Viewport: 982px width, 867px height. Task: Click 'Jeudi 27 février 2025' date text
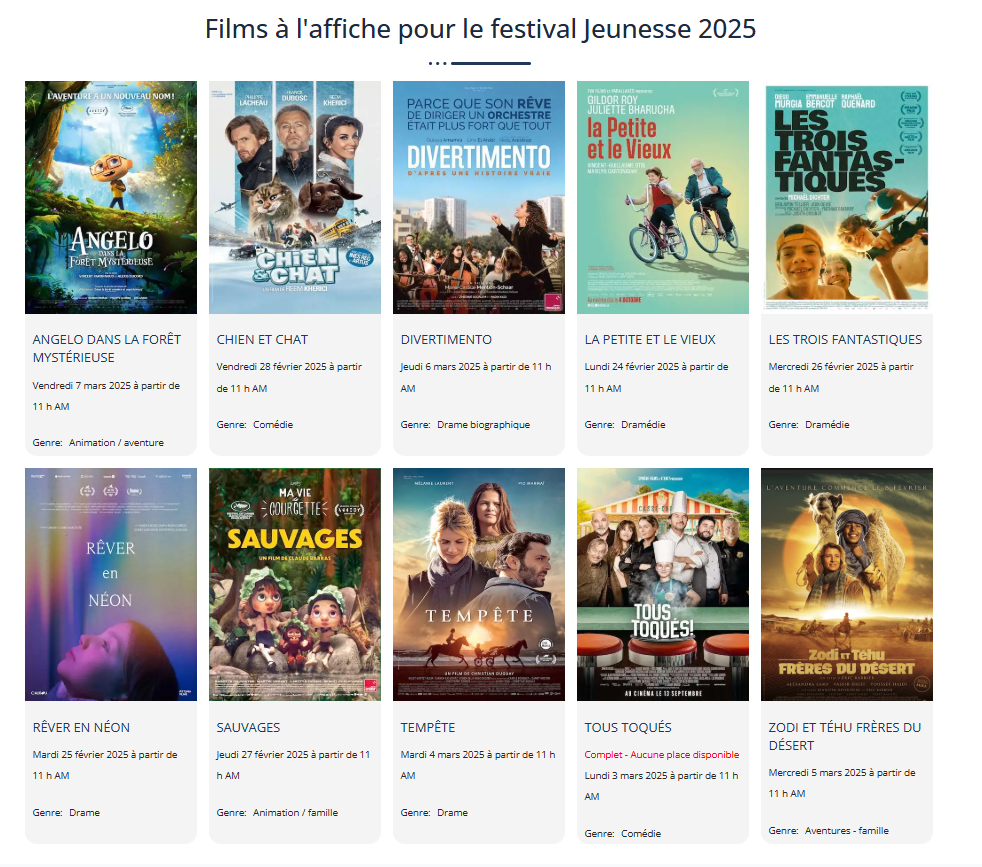[x=262, y=755]
